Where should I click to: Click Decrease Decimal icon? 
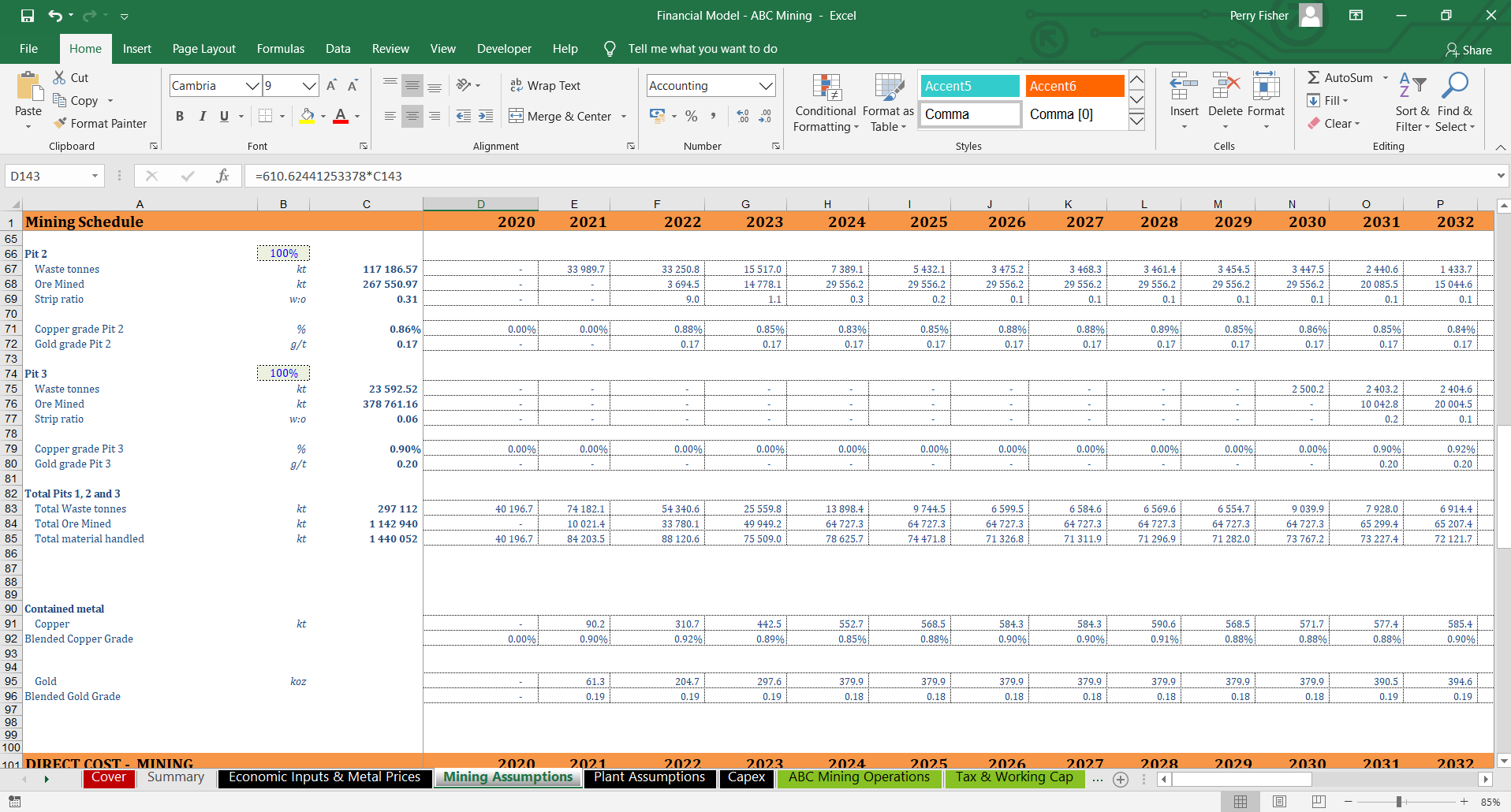coord(765,116)
